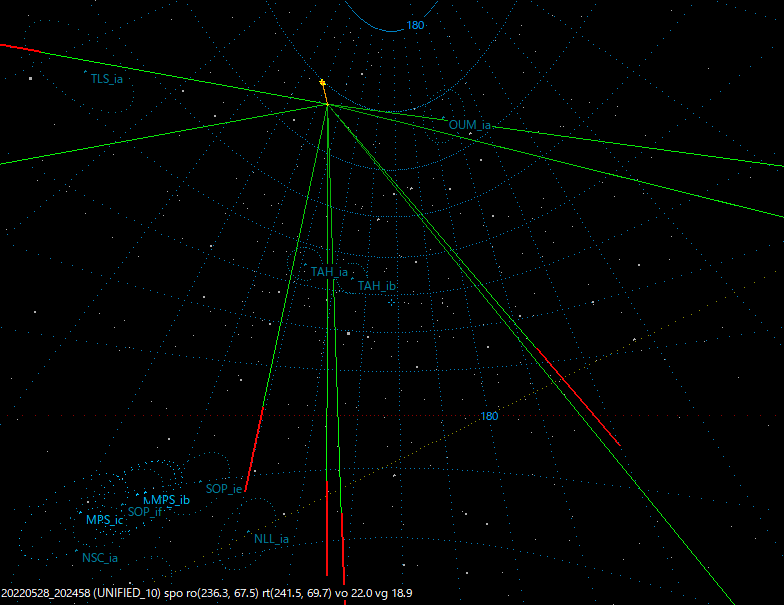Viewport: 784px width, 605px height.
Task: Click status text 20220528_202458 (UNIFIED_10)
Action: click(81, 594)
